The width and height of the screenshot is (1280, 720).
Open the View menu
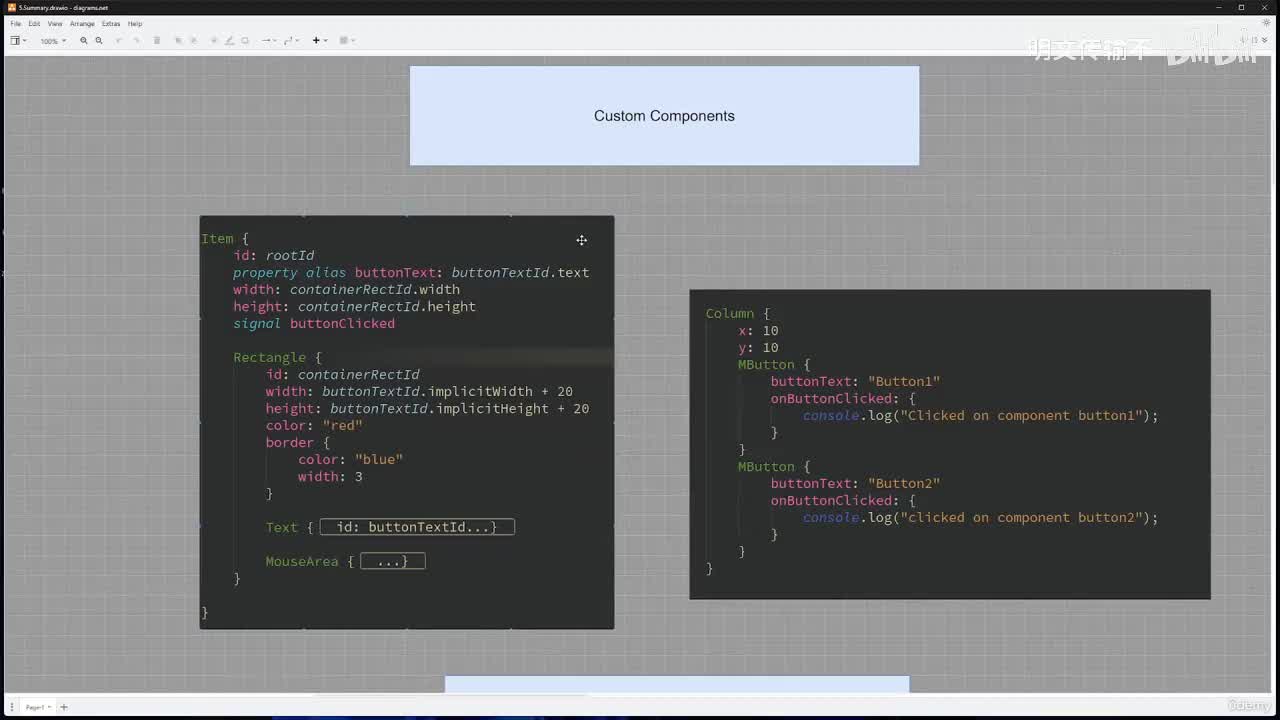point(54,24)
